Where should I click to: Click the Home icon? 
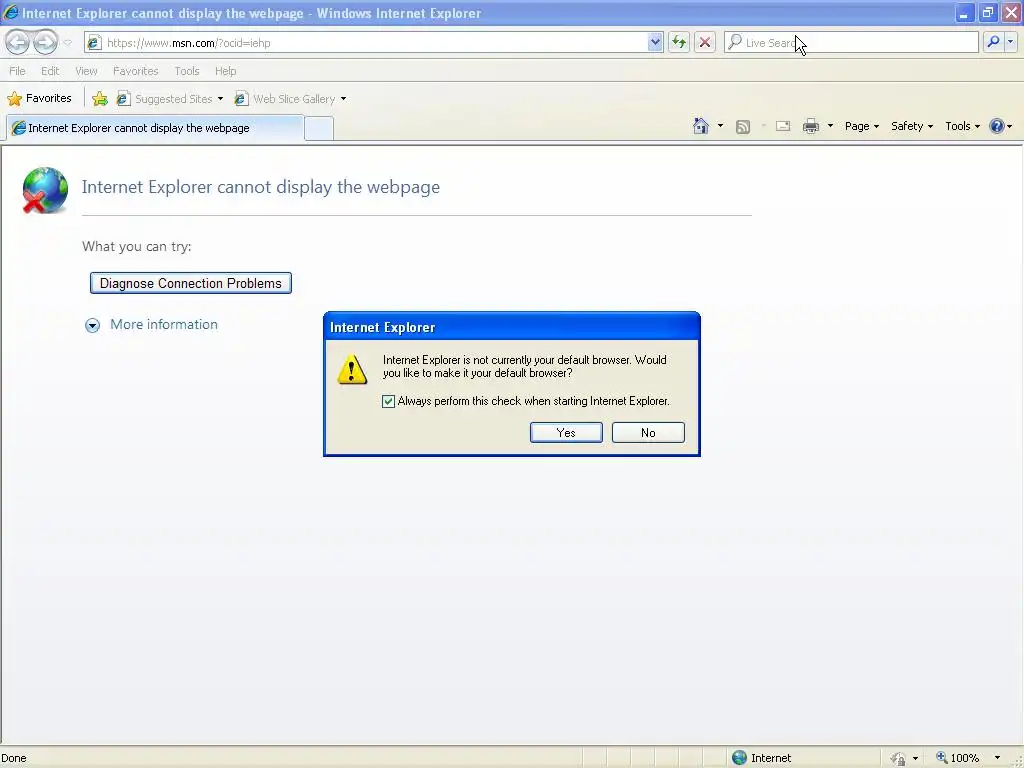[x=701, y=126]
